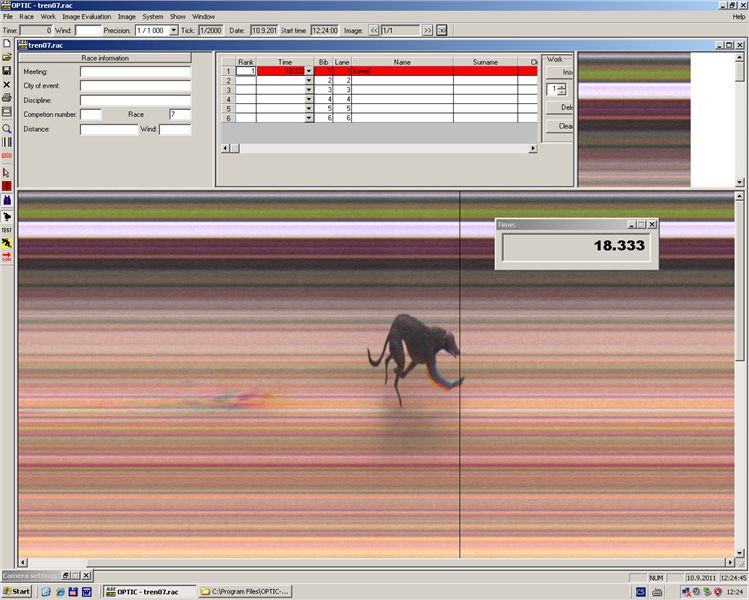This screenshot has height=600, width=749.
Task: Select the Rank cell in row 1
Action: point(246,71)
